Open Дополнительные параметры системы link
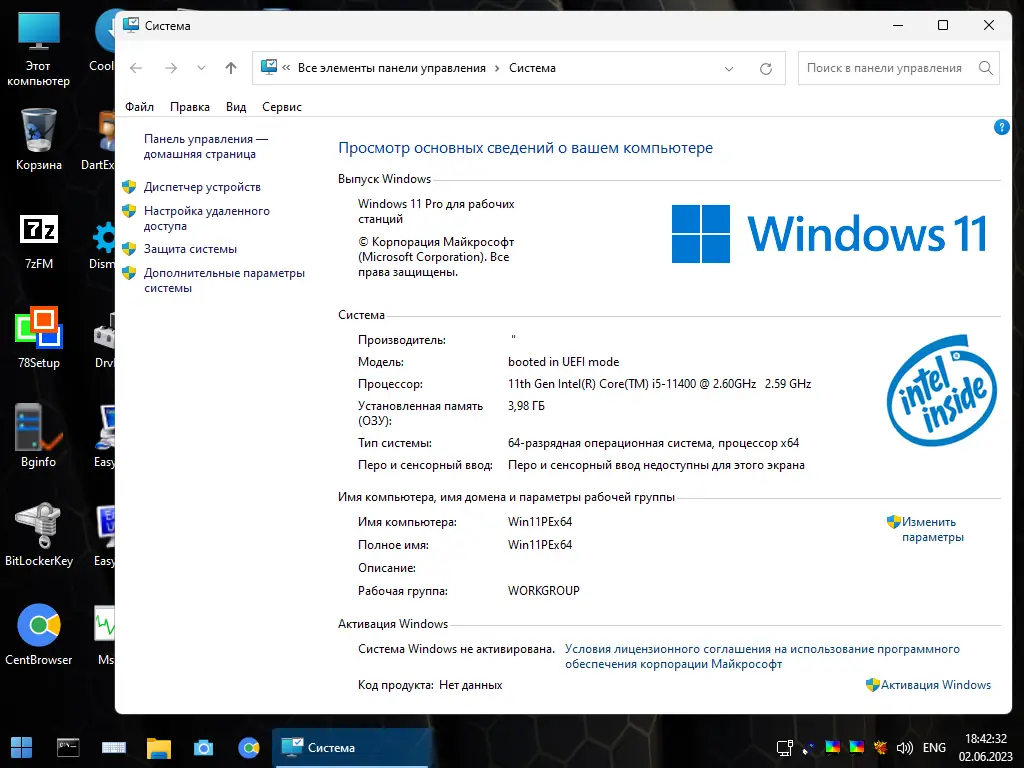Screen dimensions: 1024x768 (224, 280)
